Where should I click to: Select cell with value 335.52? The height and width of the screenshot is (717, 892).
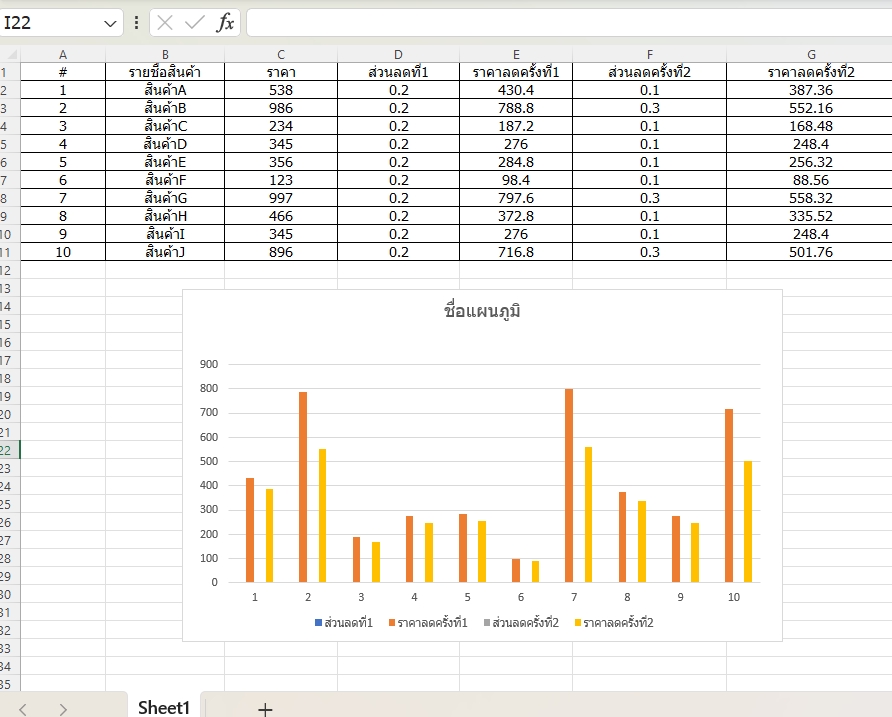pos(810,216)
